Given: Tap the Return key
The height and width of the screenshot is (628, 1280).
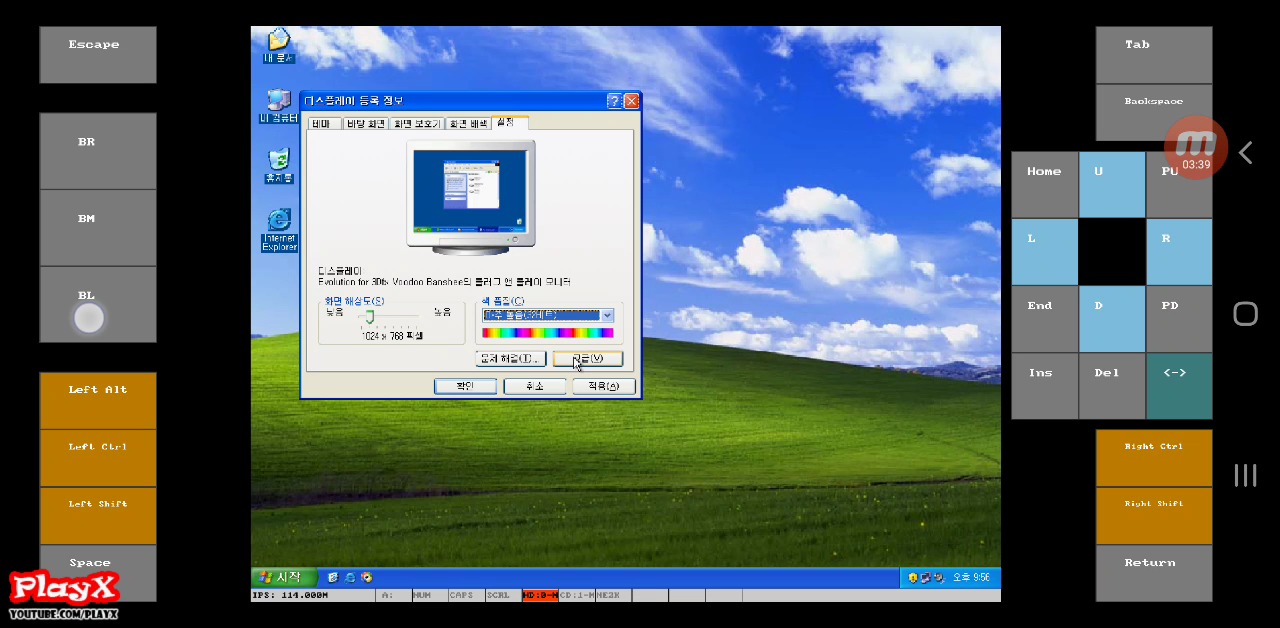Looking at the screenshot, I should [1154, 573].
